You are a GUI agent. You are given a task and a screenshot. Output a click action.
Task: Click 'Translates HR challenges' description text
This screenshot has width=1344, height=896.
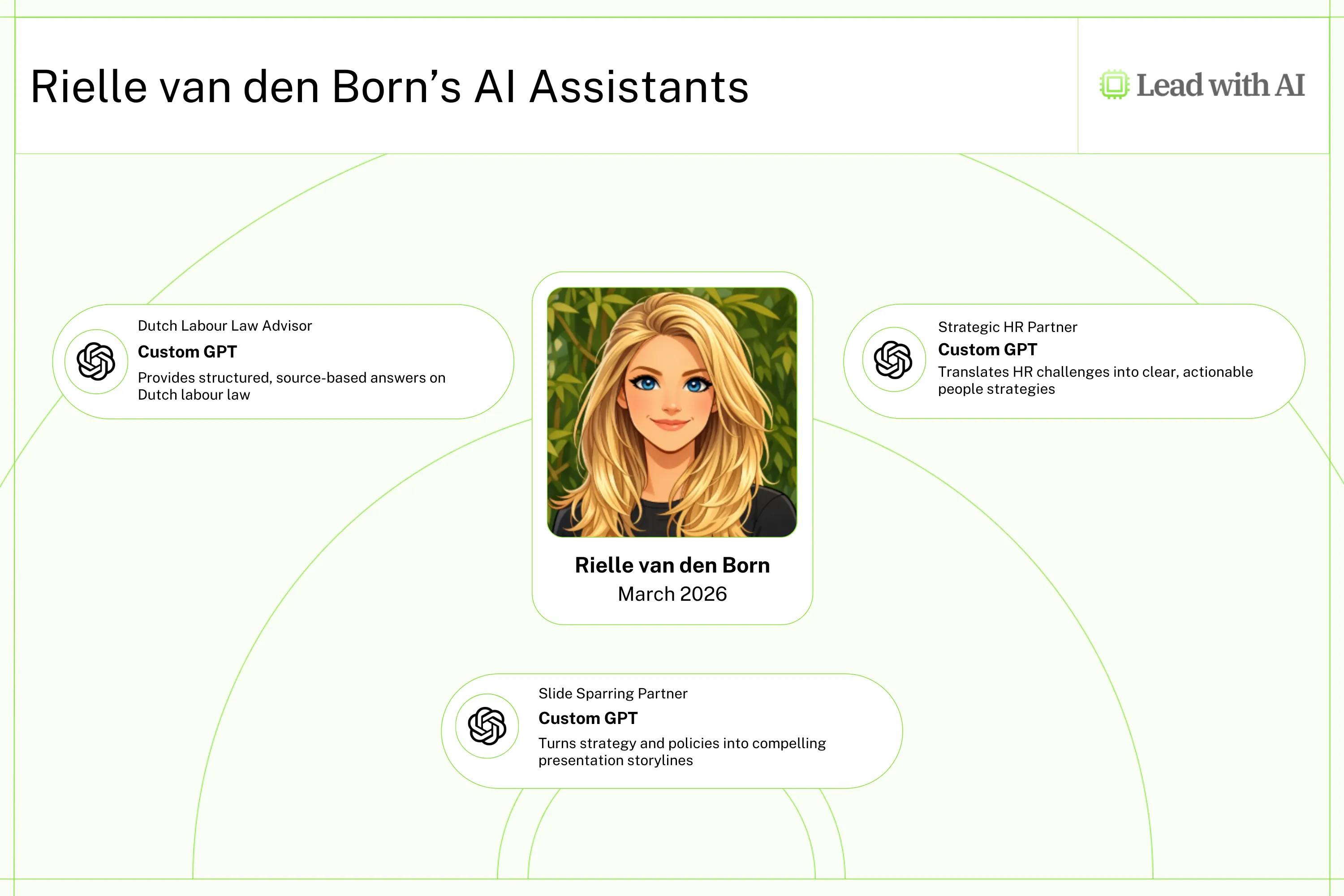(1095, 372)
